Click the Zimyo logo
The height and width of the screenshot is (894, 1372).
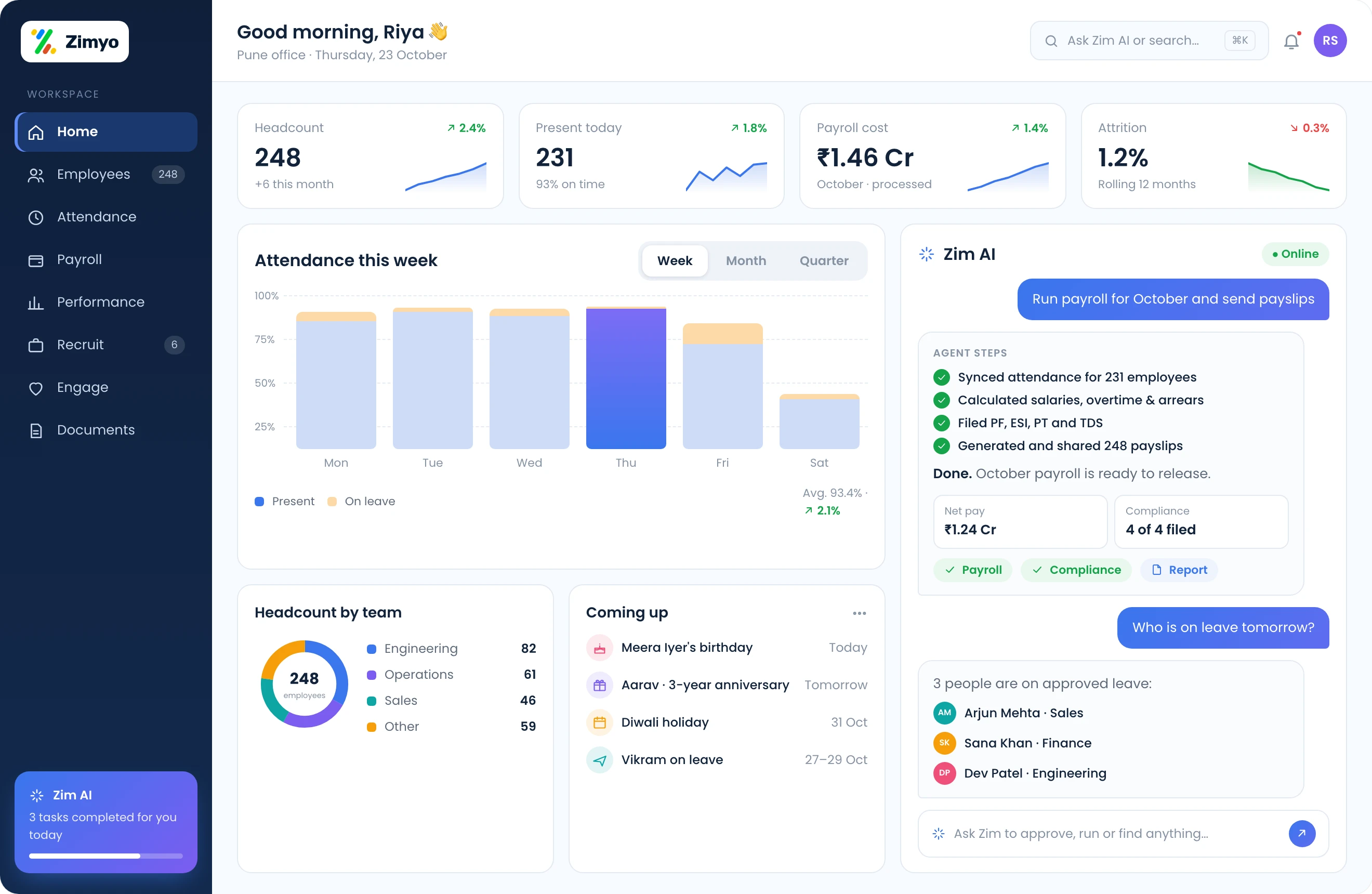click(x=75, y=42)
